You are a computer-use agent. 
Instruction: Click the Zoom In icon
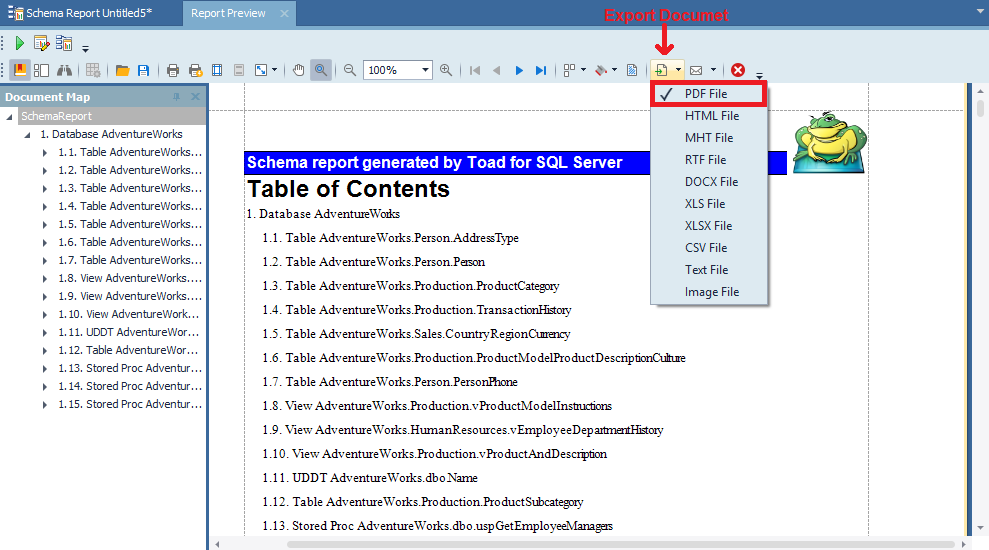[446, 70]
